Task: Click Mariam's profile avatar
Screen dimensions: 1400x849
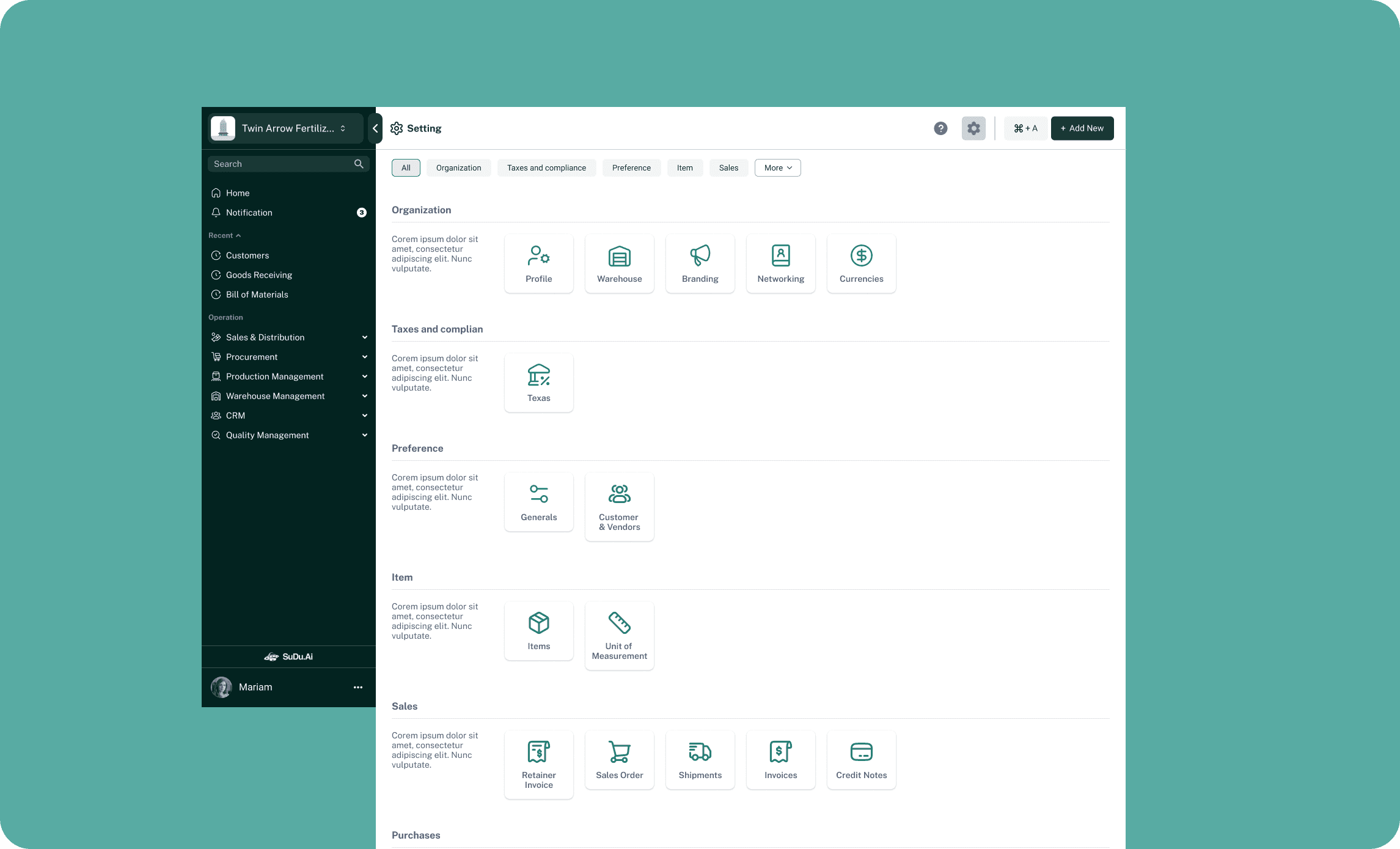Action: pyautogui.click(x=221, y=687)
